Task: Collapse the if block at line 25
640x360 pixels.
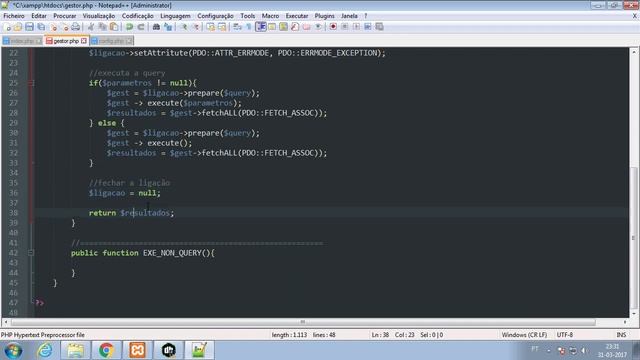Action: [31, 83]
